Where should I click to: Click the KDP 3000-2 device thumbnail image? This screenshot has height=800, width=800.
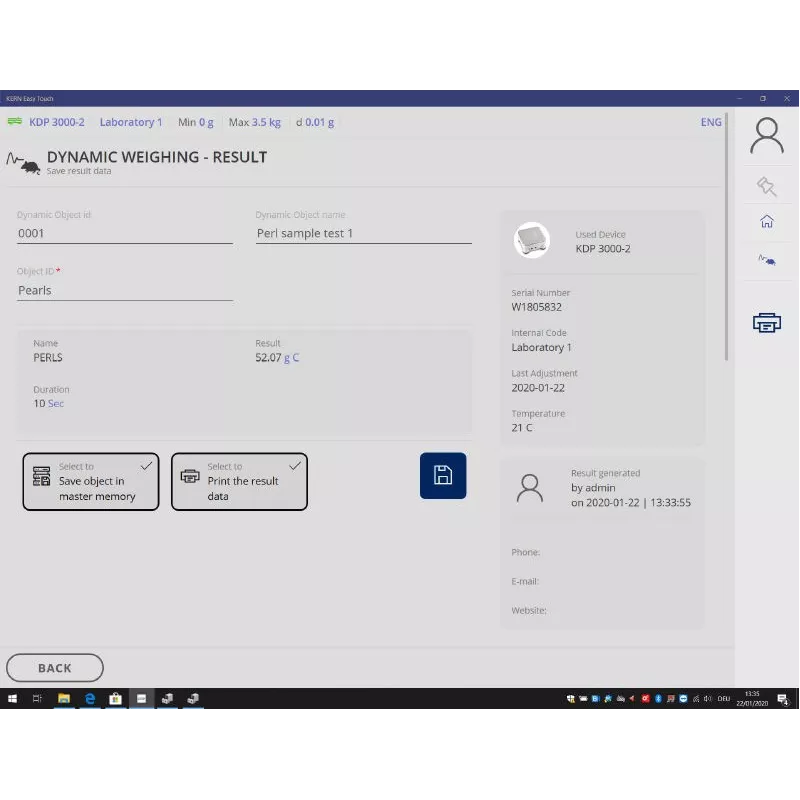[532, 240]
